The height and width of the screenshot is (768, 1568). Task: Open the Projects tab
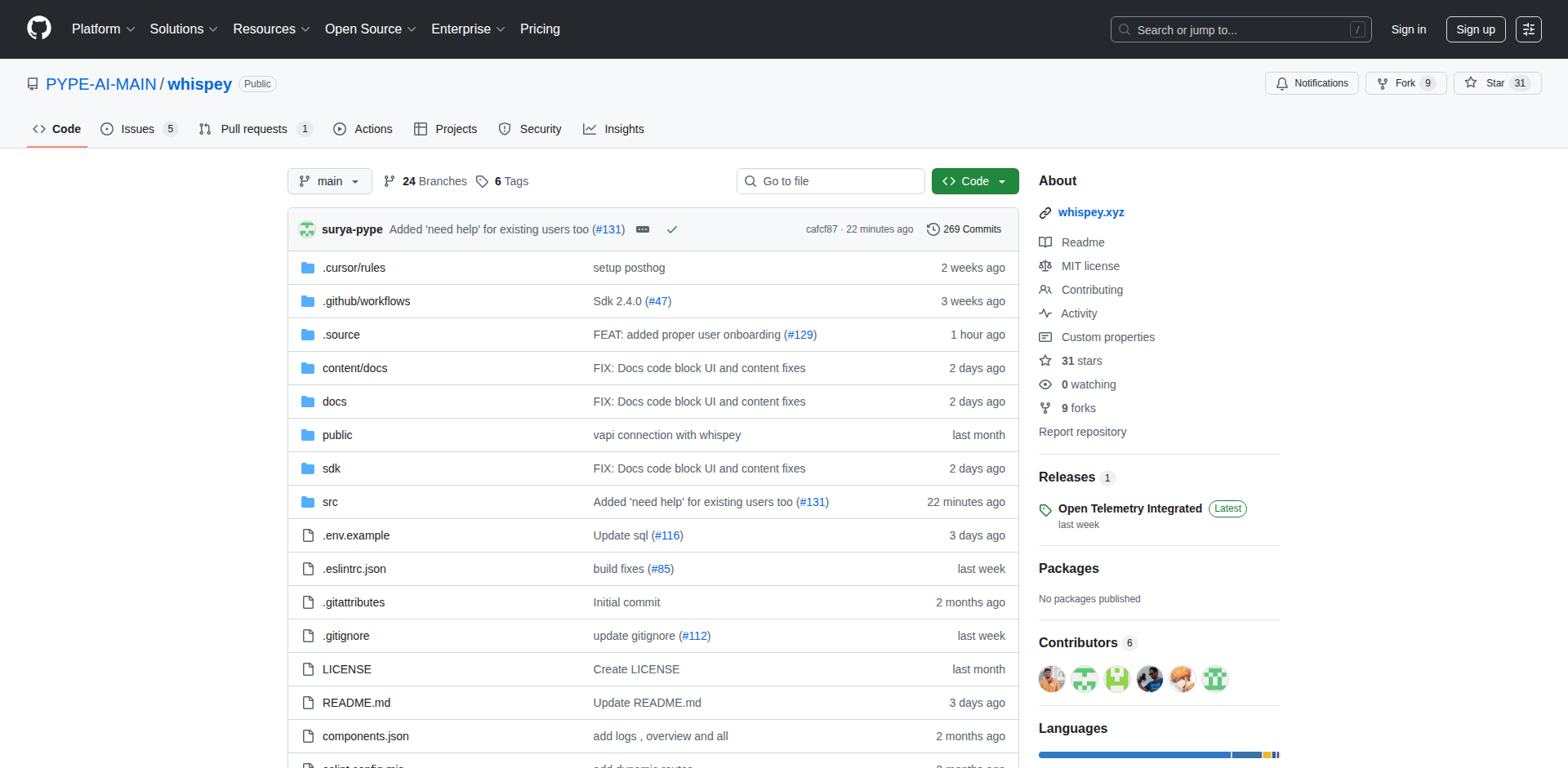coord(445,129)
